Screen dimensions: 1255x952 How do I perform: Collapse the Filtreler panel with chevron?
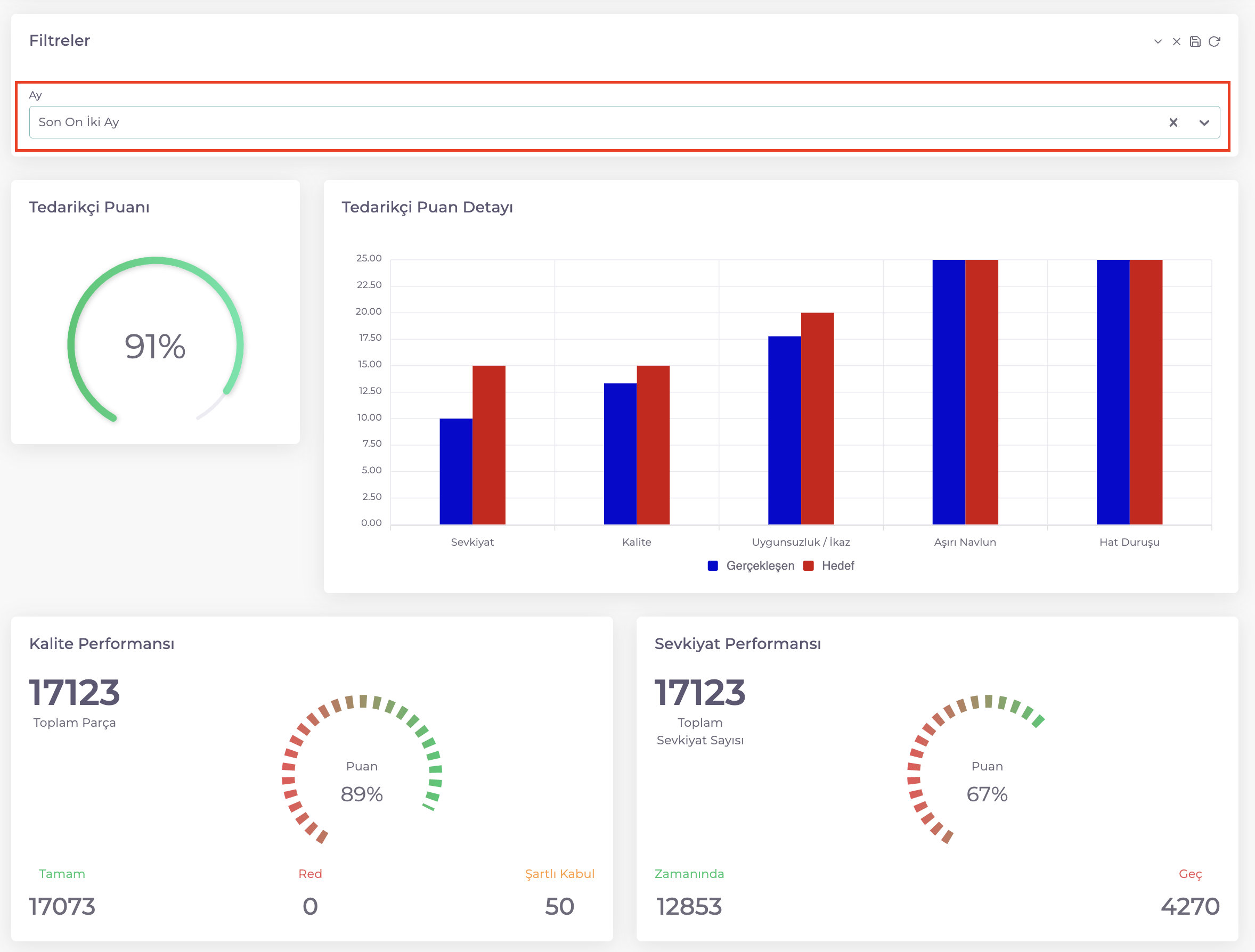pos(1158,42)
